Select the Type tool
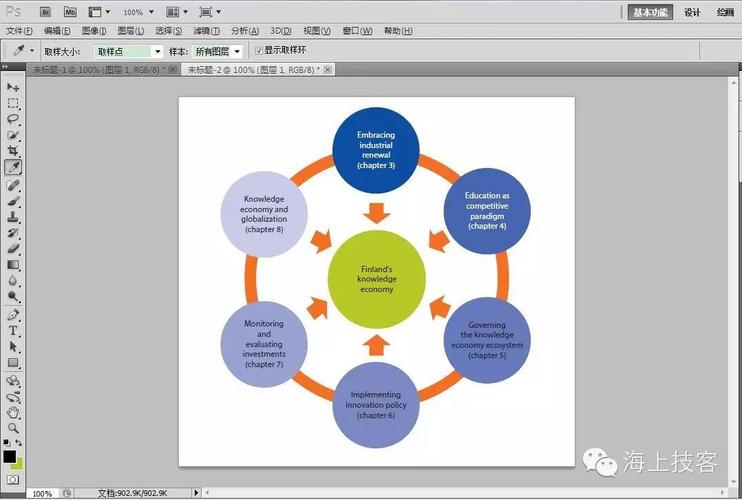The image size is (742, 500). 13,331
